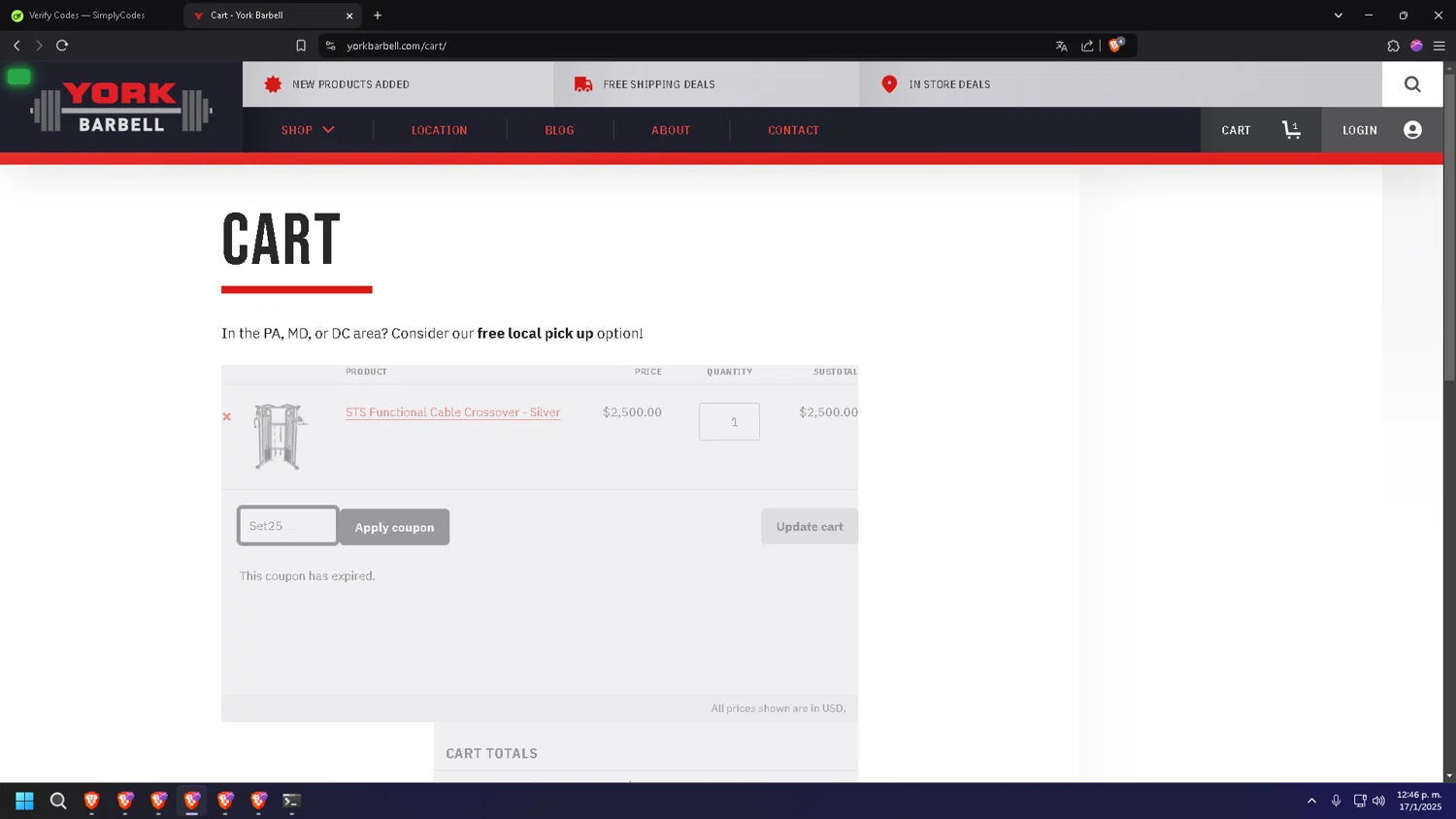The width and height of the screenshot is (1456, 819).
Task: Click Free Shipping Deals banner link
Action: pos(659,84)
